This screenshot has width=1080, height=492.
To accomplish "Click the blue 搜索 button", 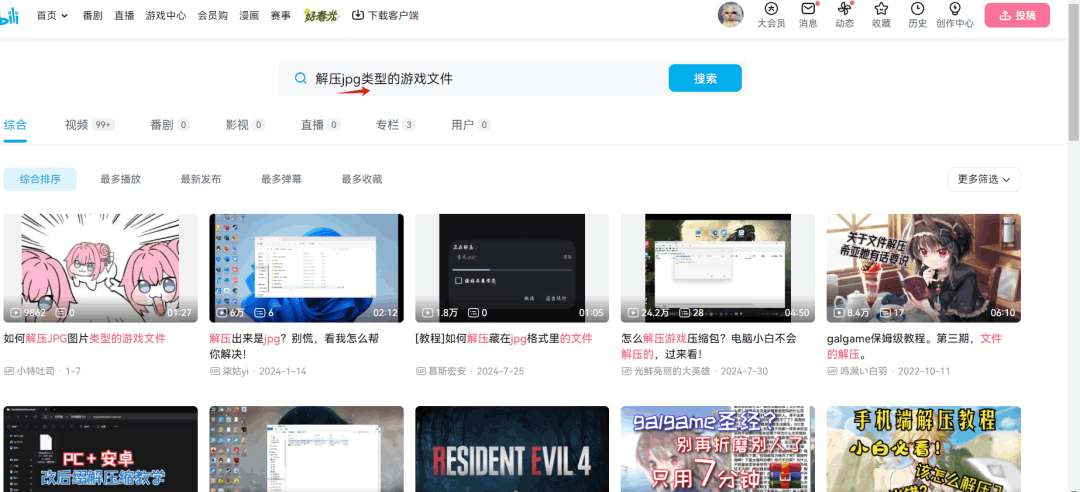I will (705, 78).
